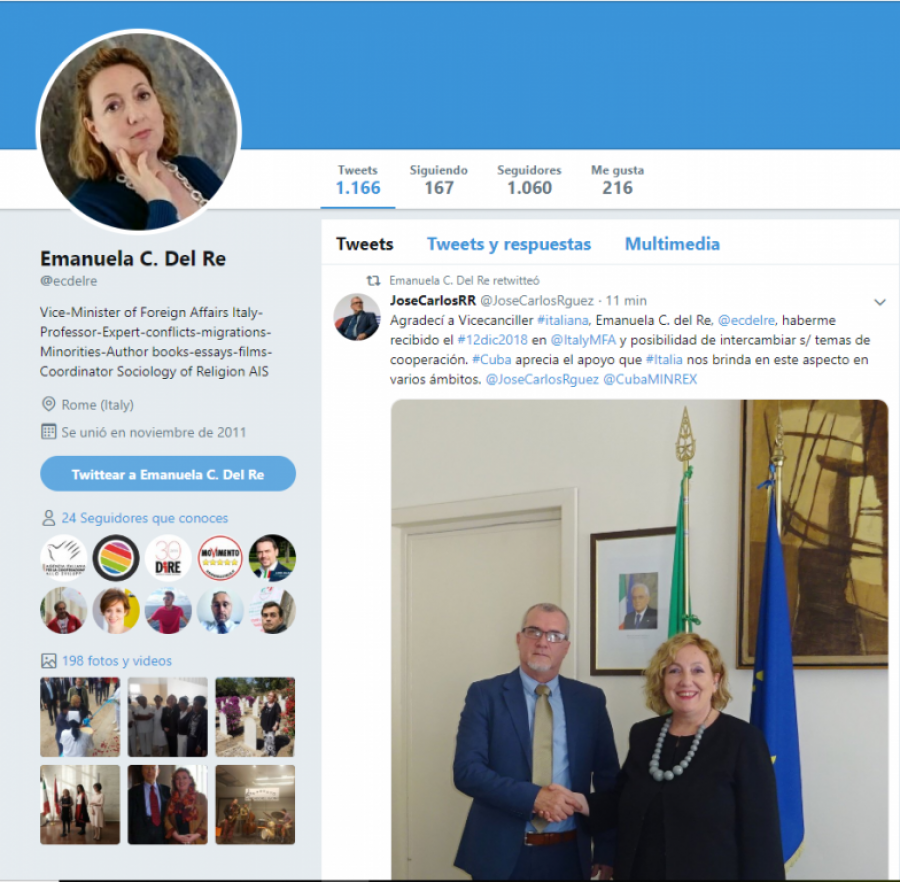The width and height of the screenshot is (900, 882).
Task: Open Emanuela C. Del Re's profile picture
Action: (x=139, y=131)
